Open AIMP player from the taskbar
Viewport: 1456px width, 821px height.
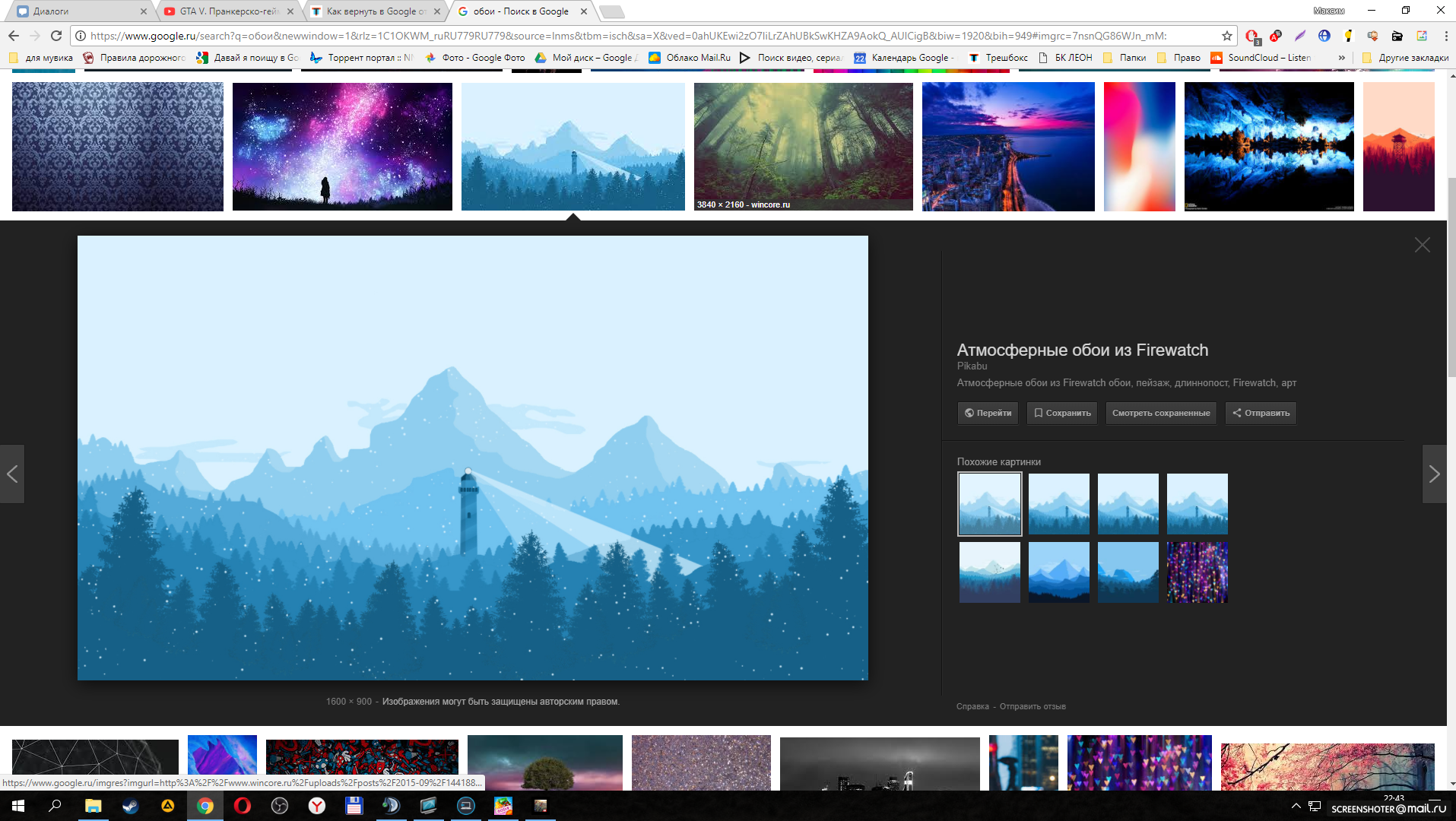(x=167, y=806)
